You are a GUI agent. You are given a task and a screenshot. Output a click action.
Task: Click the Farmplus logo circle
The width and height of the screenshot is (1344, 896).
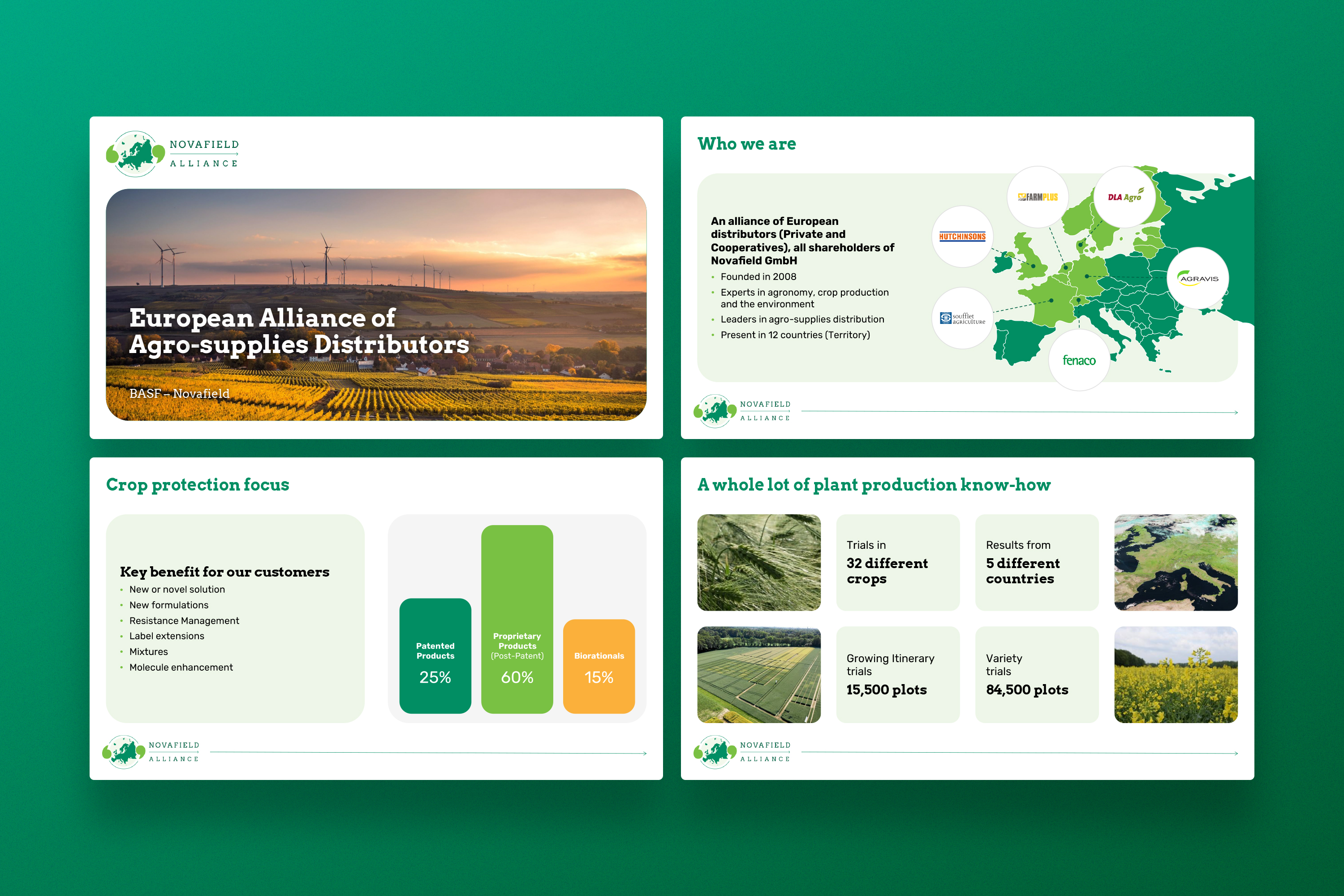tap(1037, 197)
